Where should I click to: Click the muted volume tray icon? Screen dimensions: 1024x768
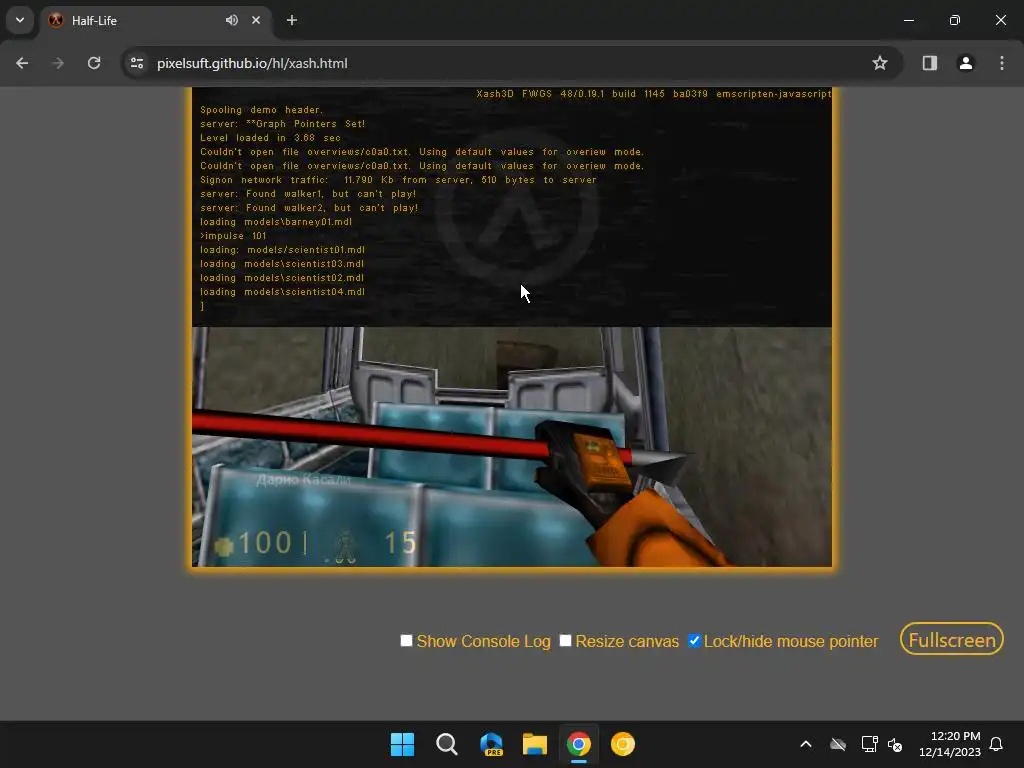point(895,744)
